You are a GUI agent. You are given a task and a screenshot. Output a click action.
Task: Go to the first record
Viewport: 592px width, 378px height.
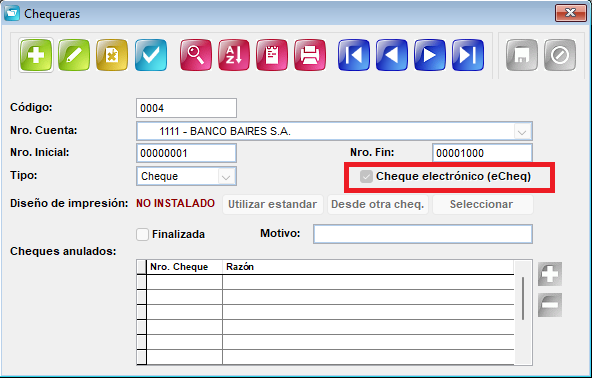tap(354, 55)
